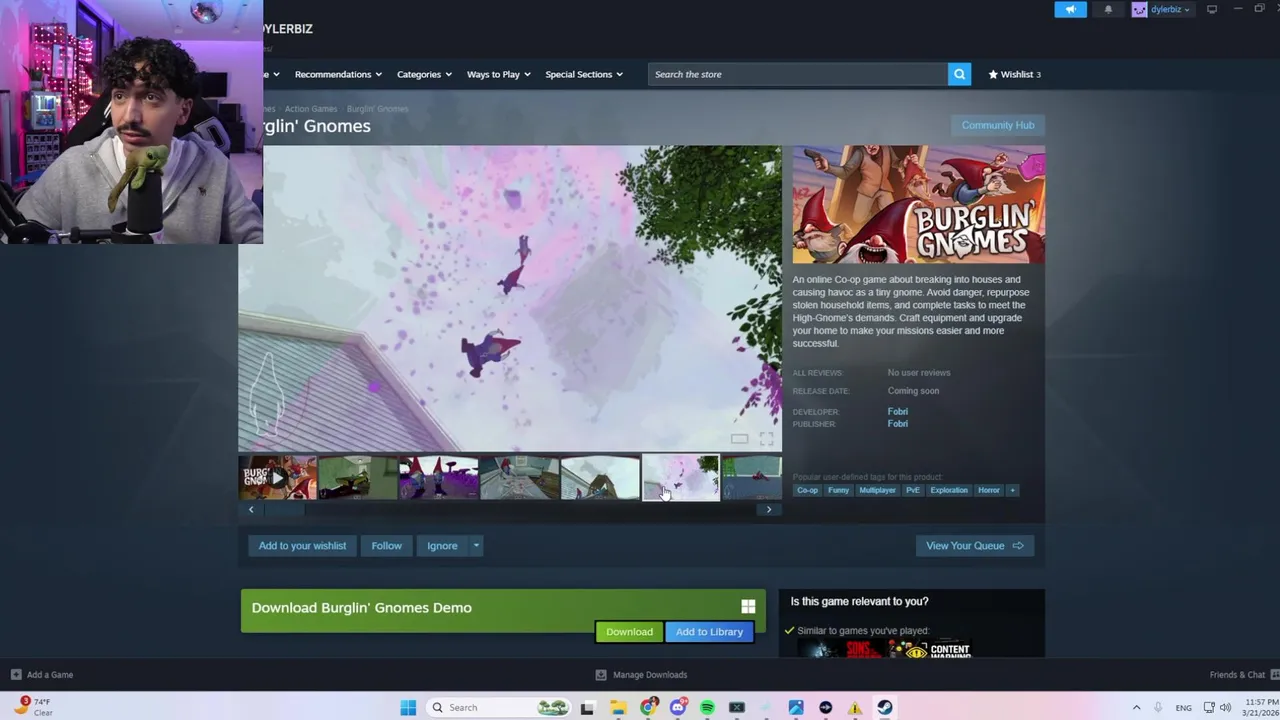
Task: Open Task View on taskbar
Action: [x=587, y=707]
